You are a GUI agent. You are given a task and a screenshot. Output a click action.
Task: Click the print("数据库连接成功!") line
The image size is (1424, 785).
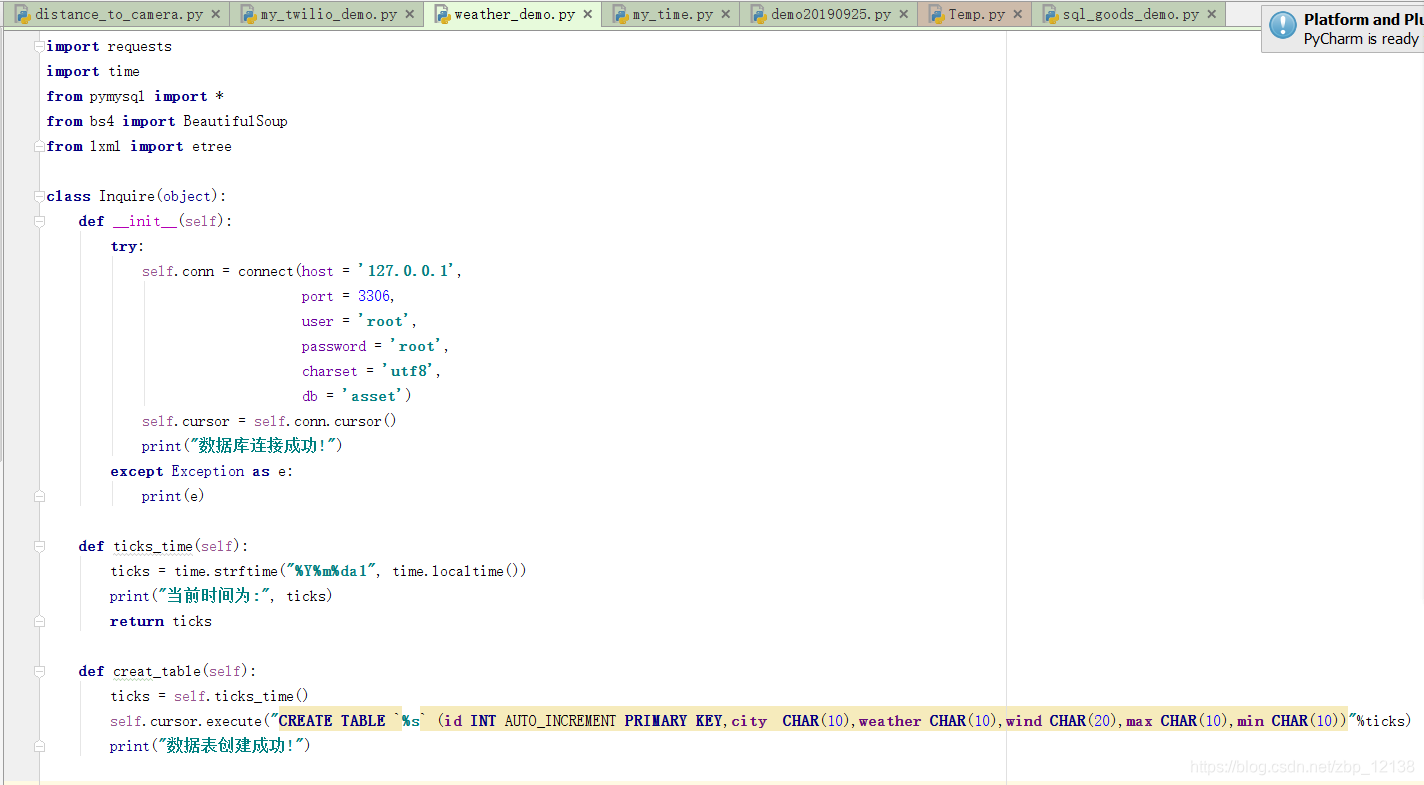pyautogui.click(x=242, y=446)
